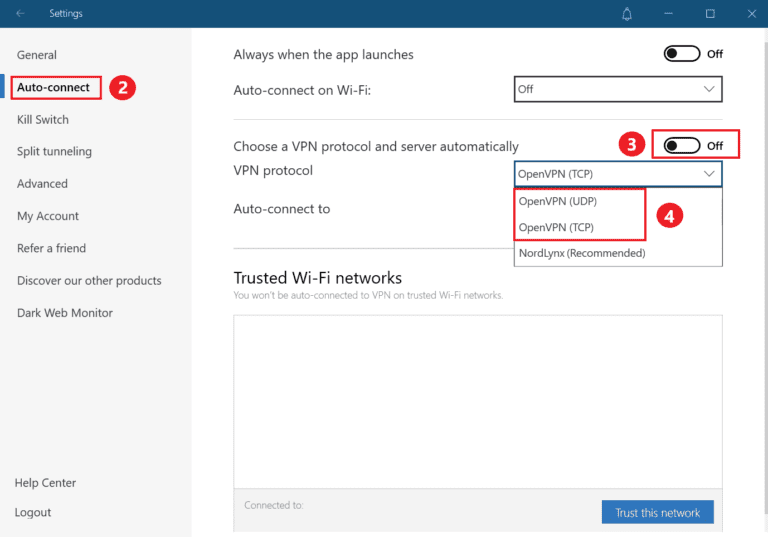The width and height of the screenshot is (768, 537).
Task: Click the Trust this network button
Action: point(657,512)
